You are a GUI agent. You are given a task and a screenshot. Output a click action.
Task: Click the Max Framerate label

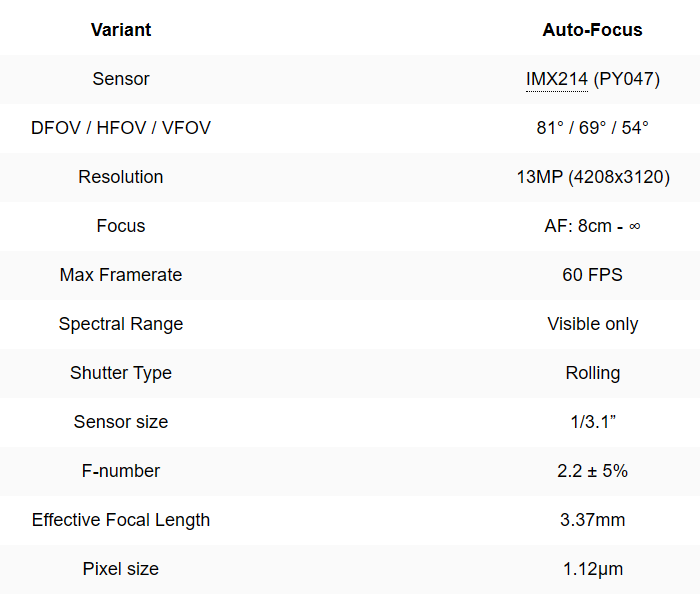click(121, 275)
